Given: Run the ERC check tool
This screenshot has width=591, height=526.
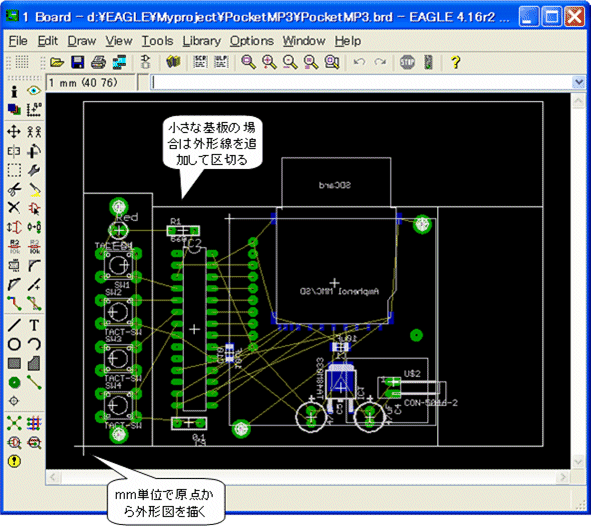Looking at the screenshot, I should 14,442.
